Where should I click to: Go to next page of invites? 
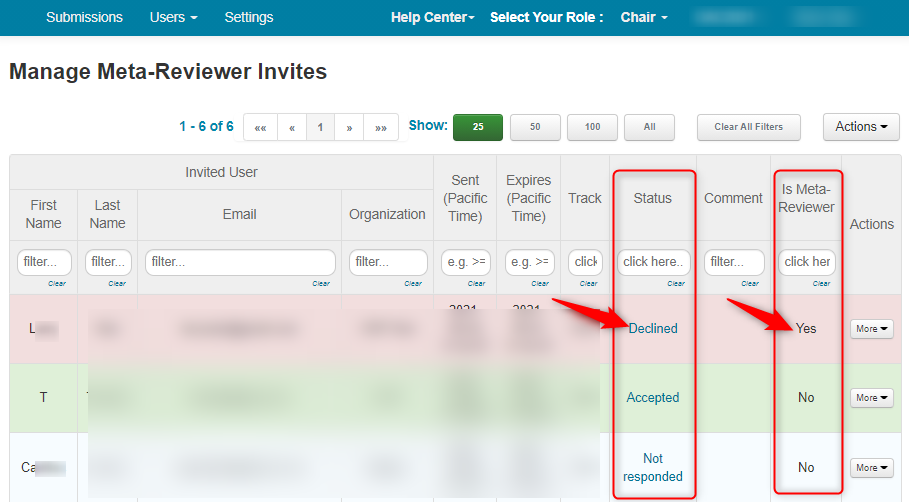[x=349, y=128]
